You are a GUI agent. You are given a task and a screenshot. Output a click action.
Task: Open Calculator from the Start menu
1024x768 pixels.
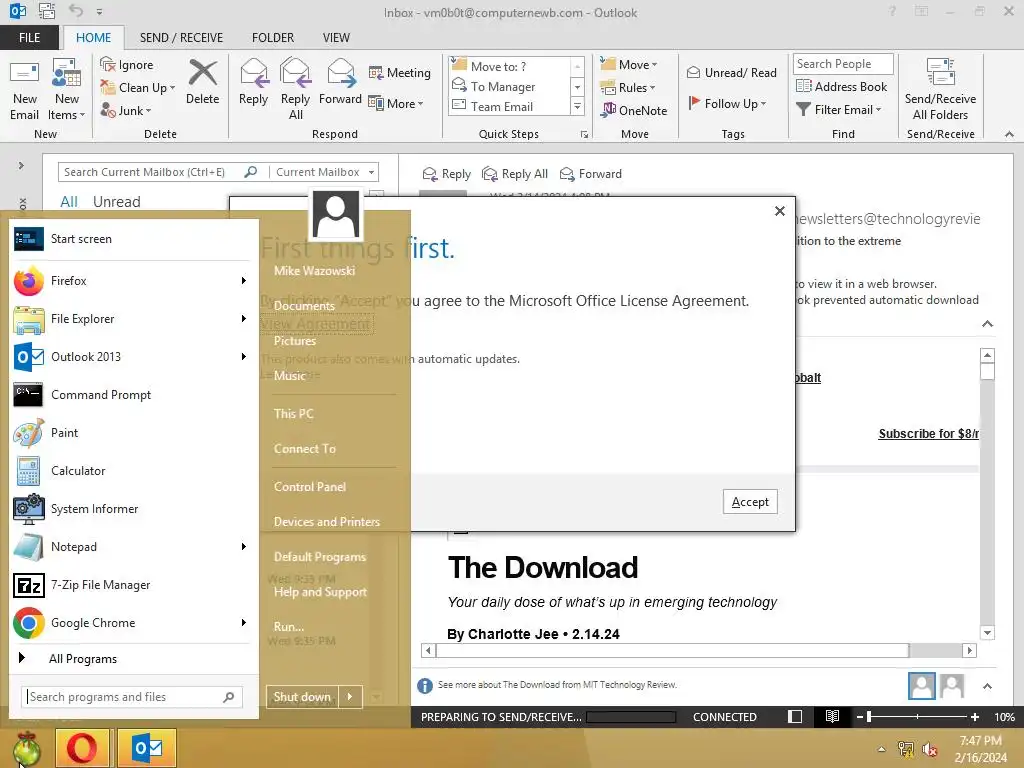click(131, 471)
